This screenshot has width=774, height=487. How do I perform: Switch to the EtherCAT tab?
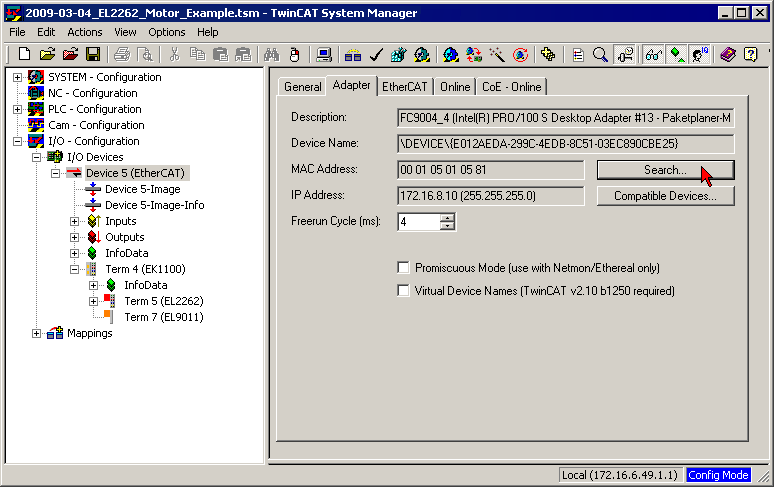404,87
